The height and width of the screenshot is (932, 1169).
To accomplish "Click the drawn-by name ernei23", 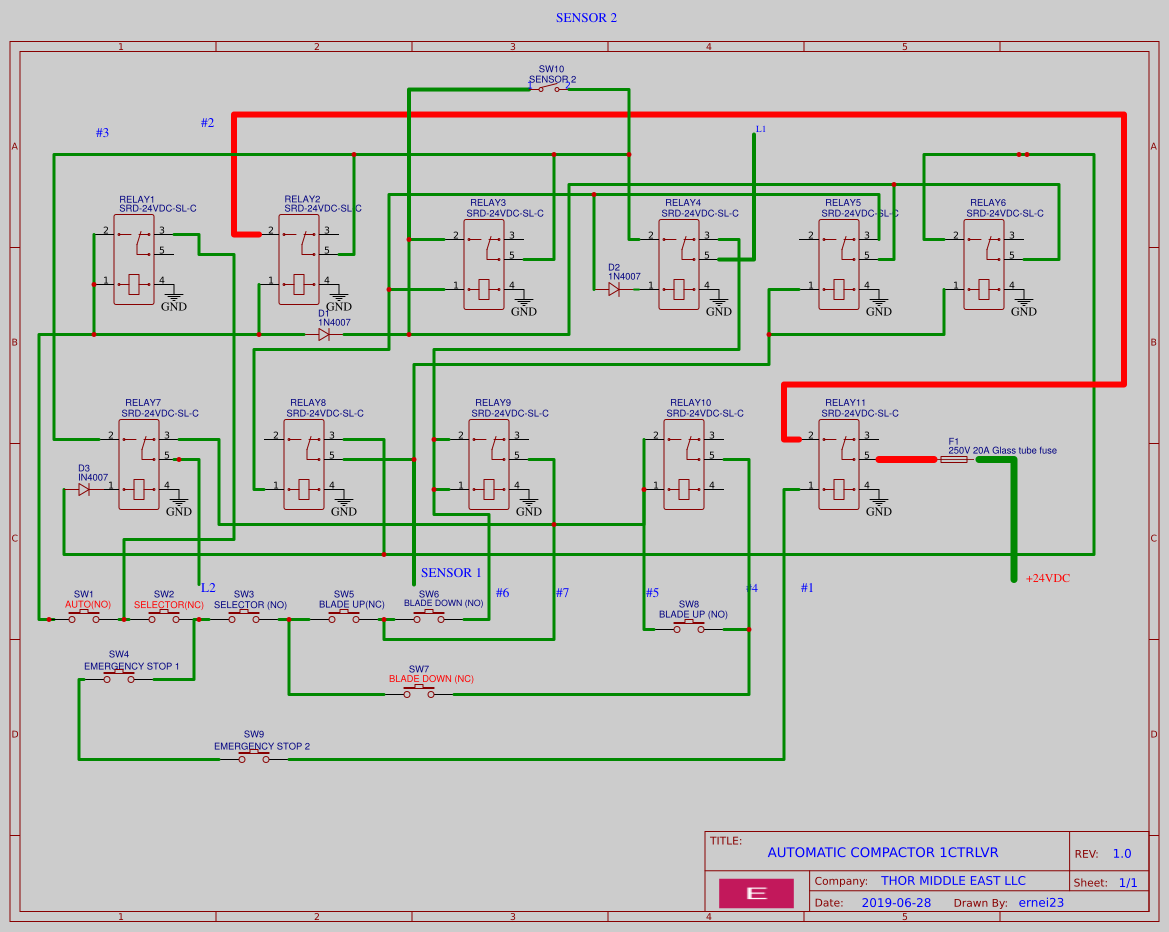I will 1039,902.
